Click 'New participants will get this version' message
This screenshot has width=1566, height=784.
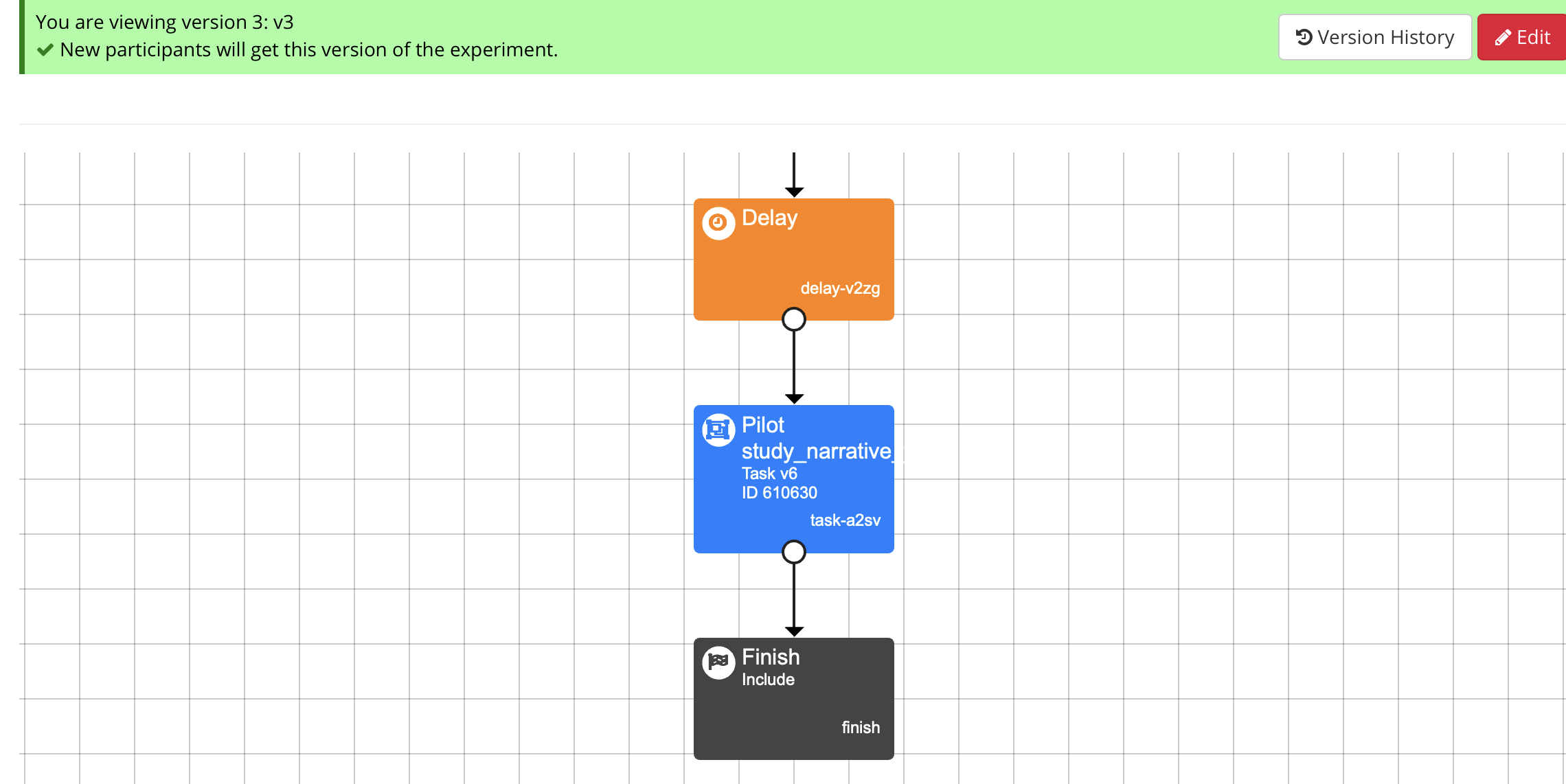pos(309,50)
